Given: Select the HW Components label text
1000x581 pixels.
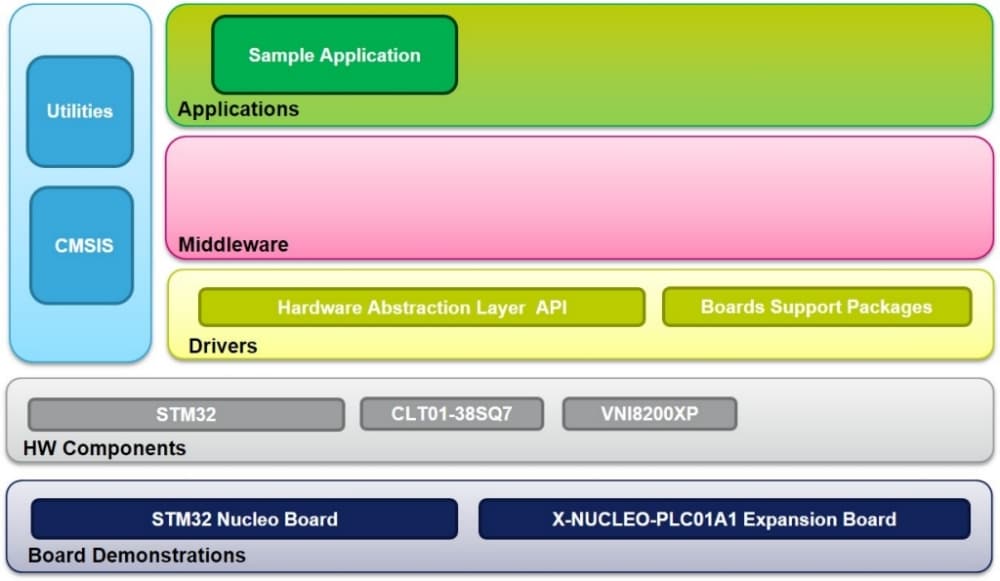Looking at the screenshot, I should point(104,448).
